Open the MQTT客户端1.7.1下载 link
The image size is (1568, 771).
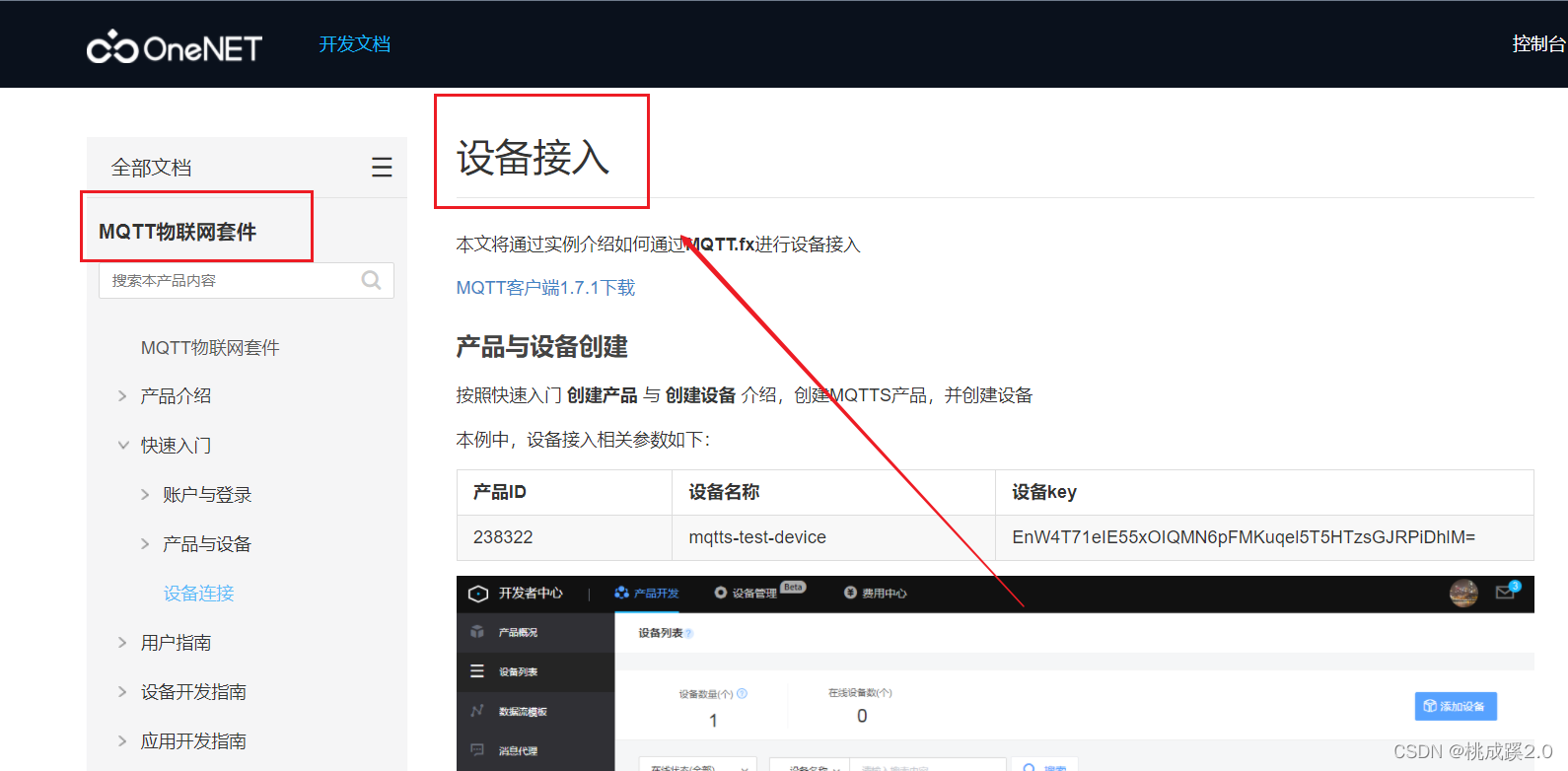tap(545, 288)
